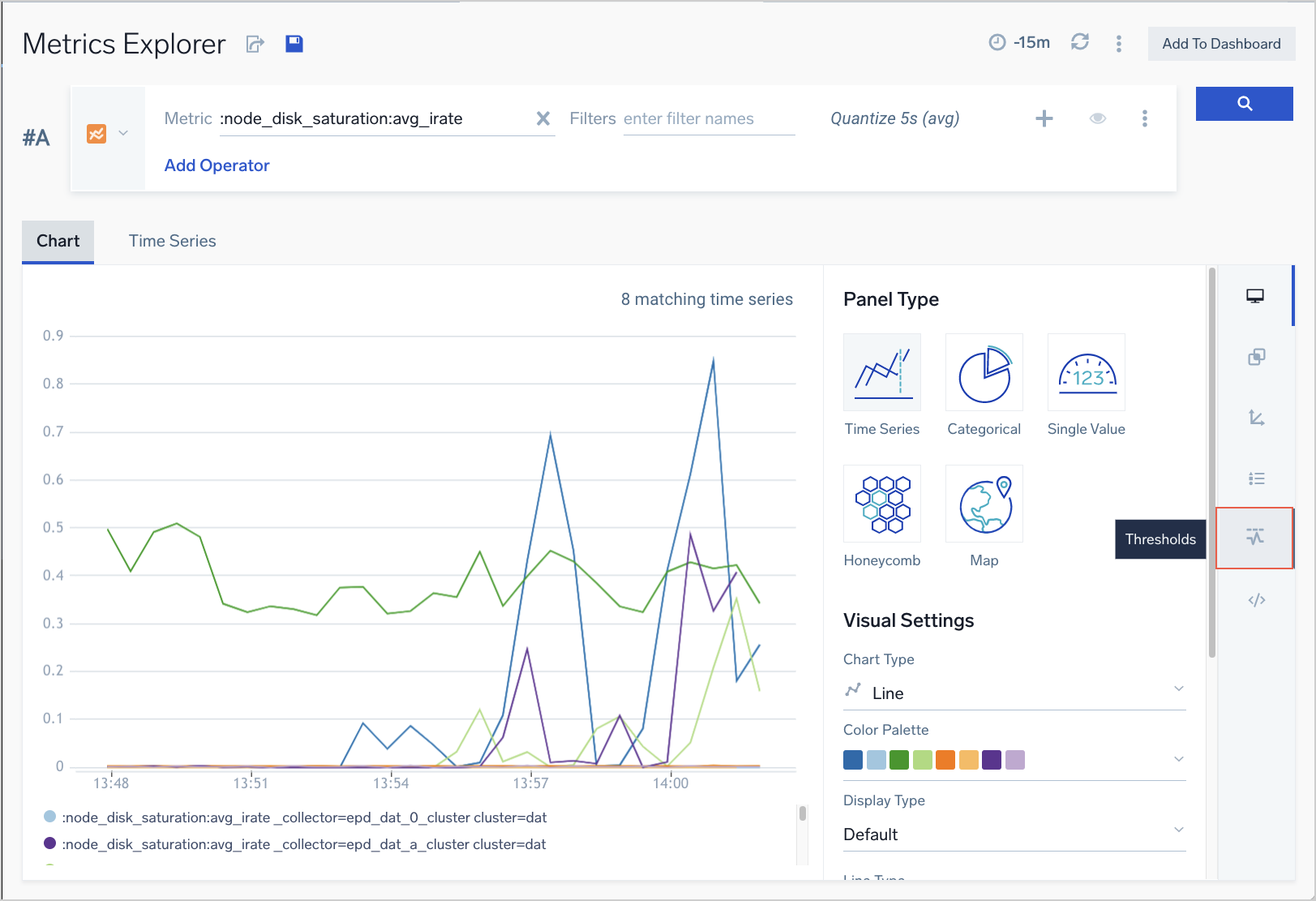The width and height of the screenshot is (1316, 901).
Task: Open the Thresholds panel icon in sidebar
Action: click(x=1255, y=538)
